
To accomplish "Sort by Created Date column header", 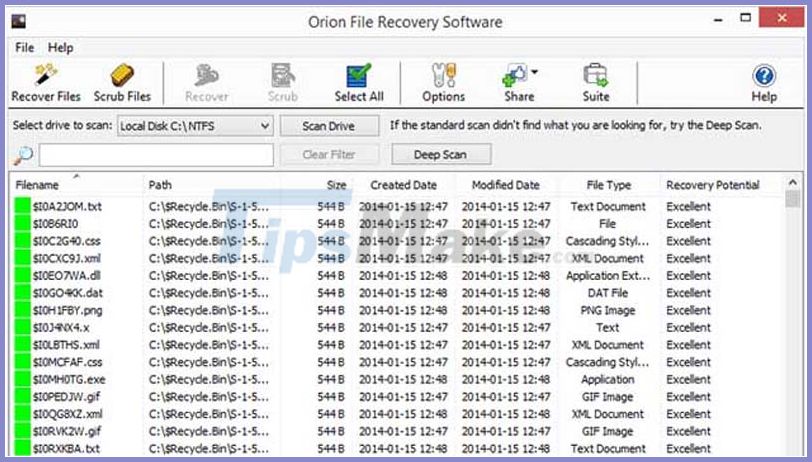I will tap(403, 185).
